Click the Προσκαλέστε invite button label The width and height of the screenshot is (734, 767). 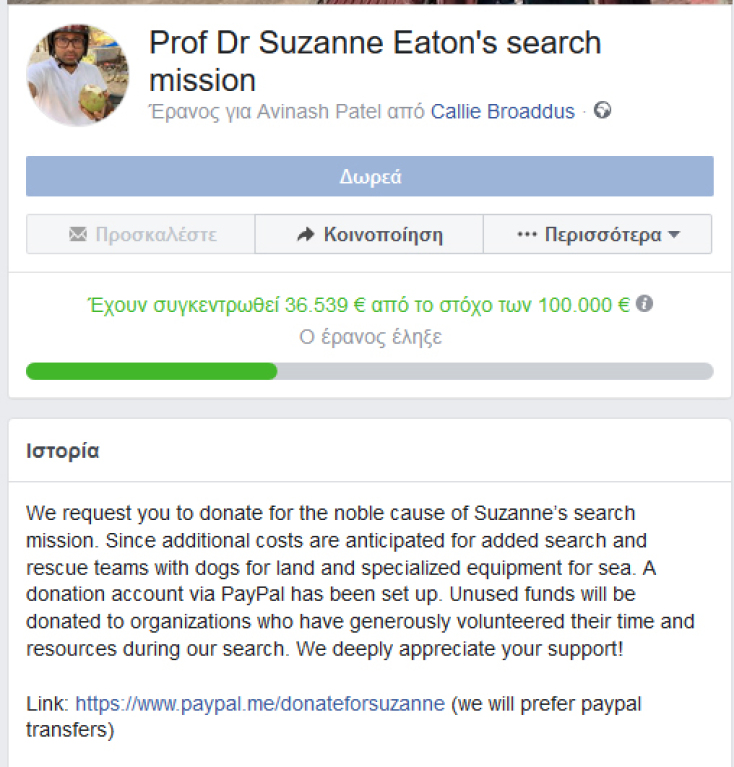pos(156,235)
